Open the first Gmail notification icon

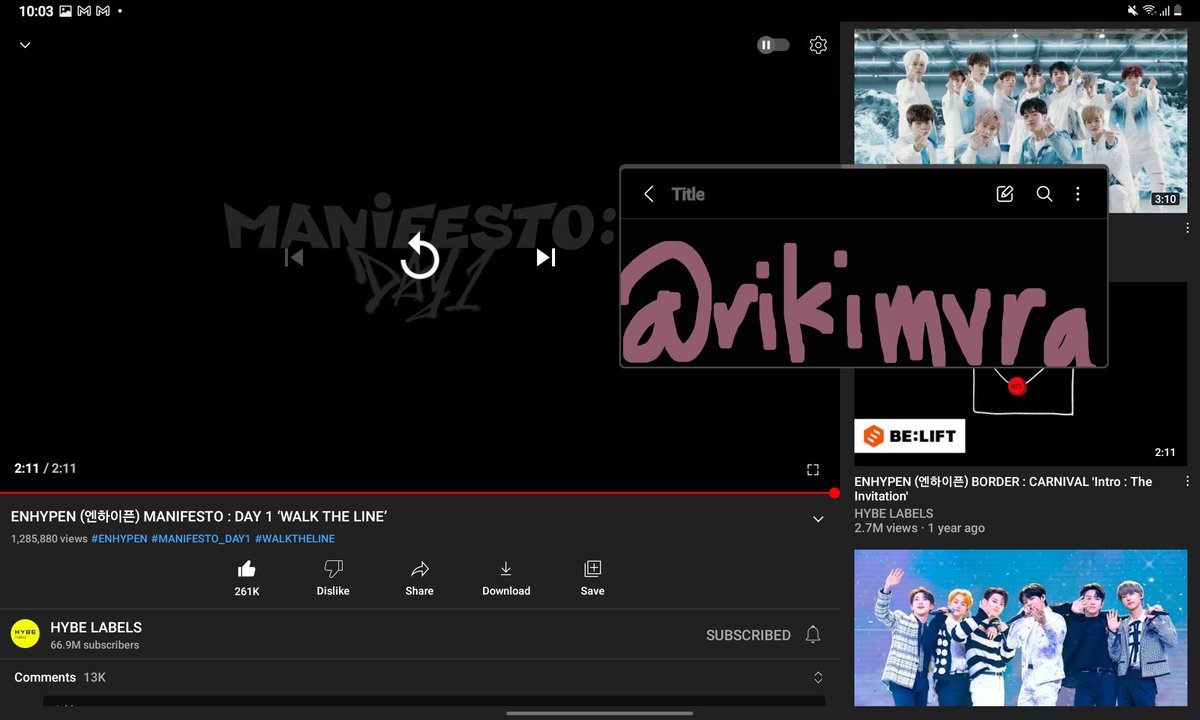click(84, 11)
